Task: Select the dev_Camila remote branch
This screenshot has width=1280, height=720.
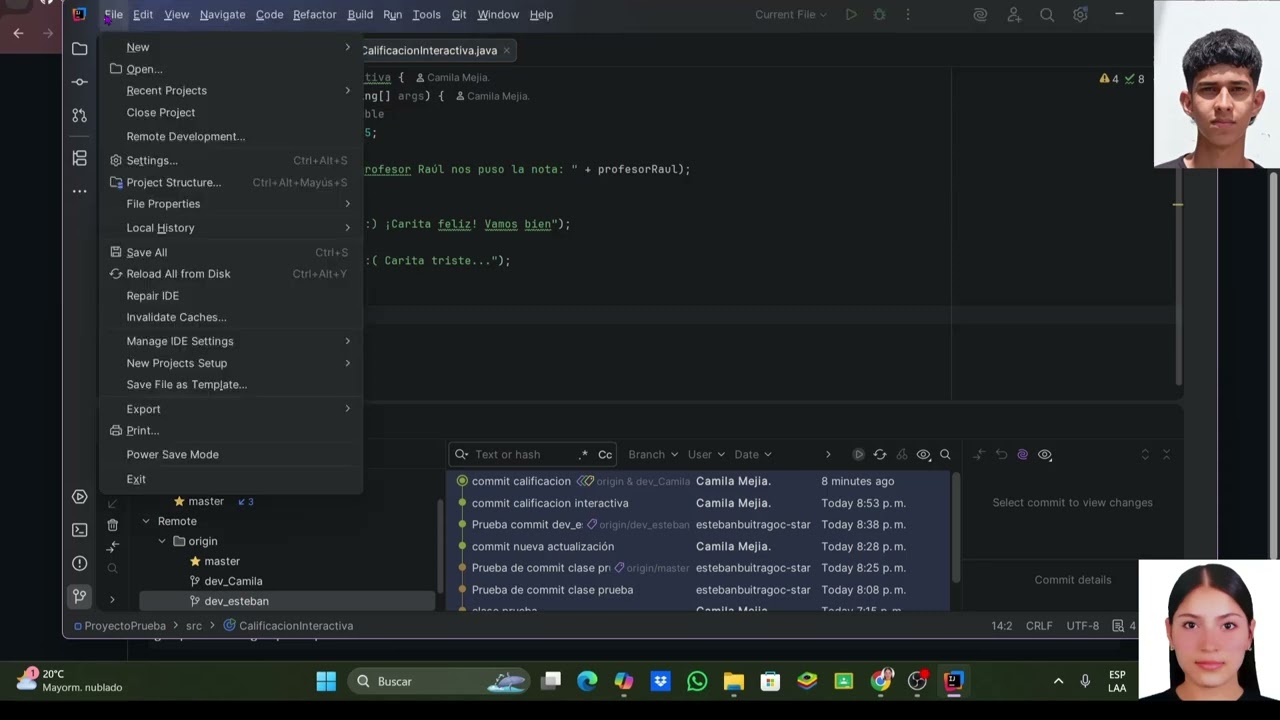Action: click(x=233, y=581)
